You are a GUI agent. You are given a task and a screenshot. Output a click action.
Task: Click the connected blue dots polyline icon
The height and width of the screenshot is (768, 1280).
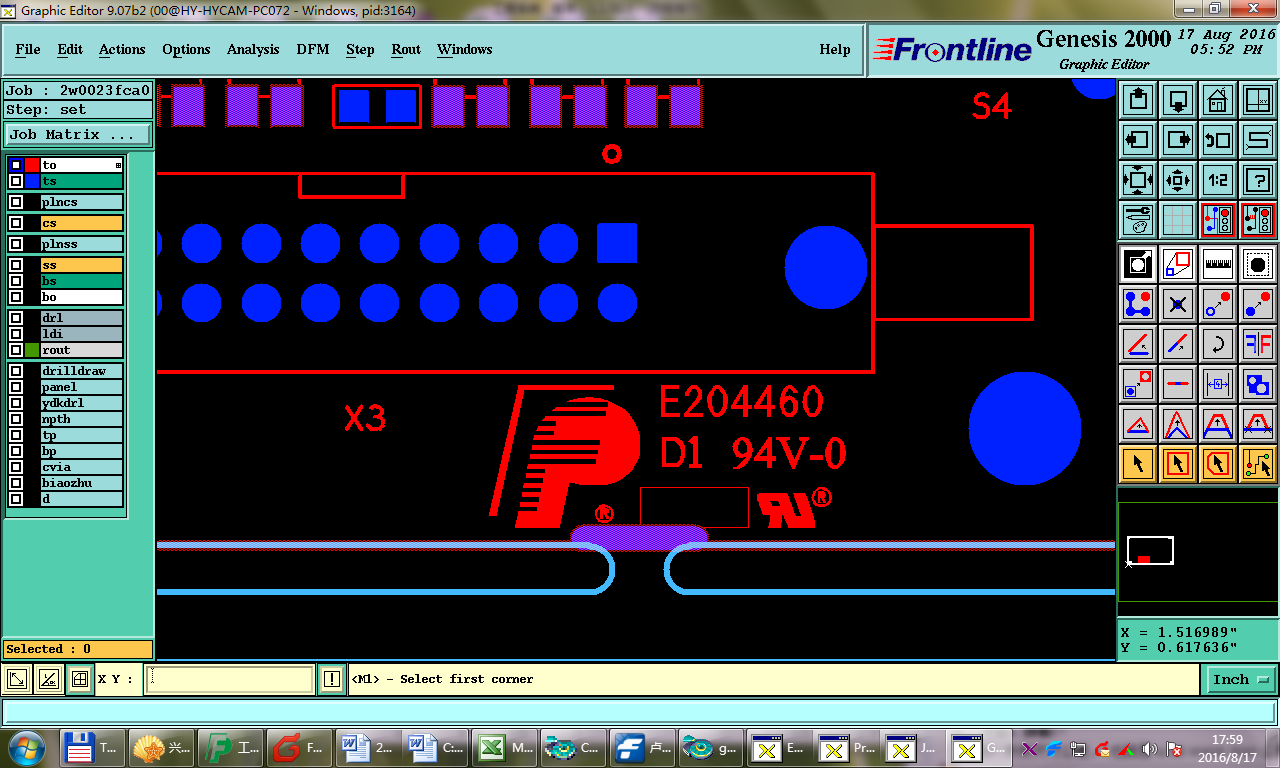[1138, 304]
